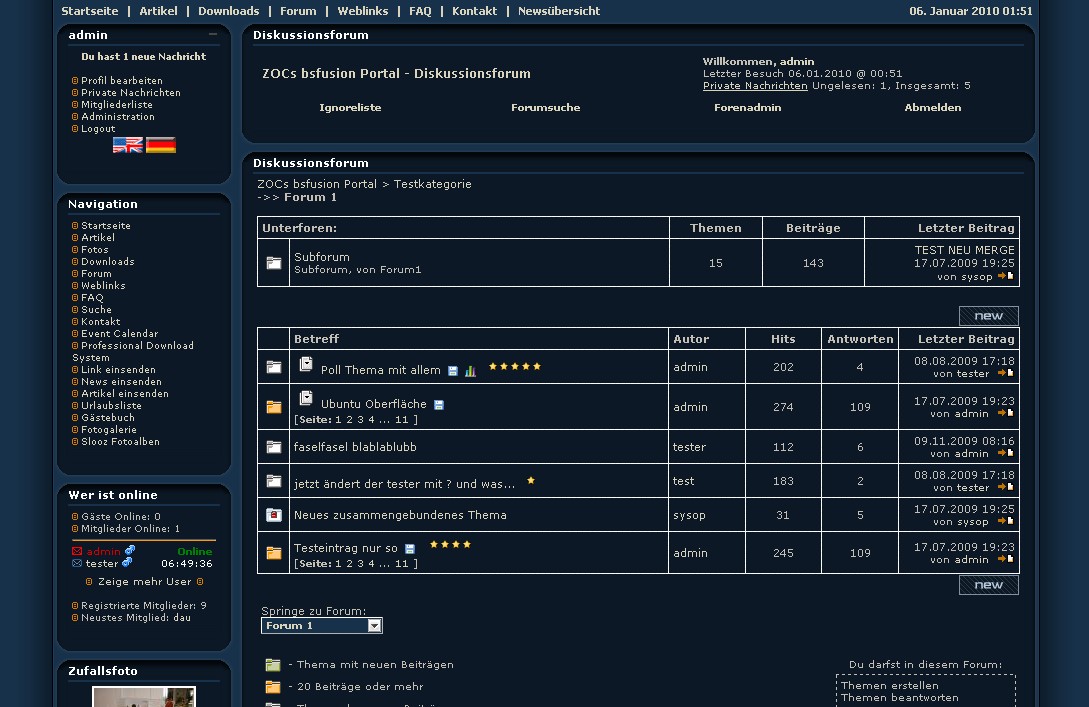Viewport: 1089px width, 707px height.
Task: Open Downloads in the top menu bar
Action: point(228,11)
